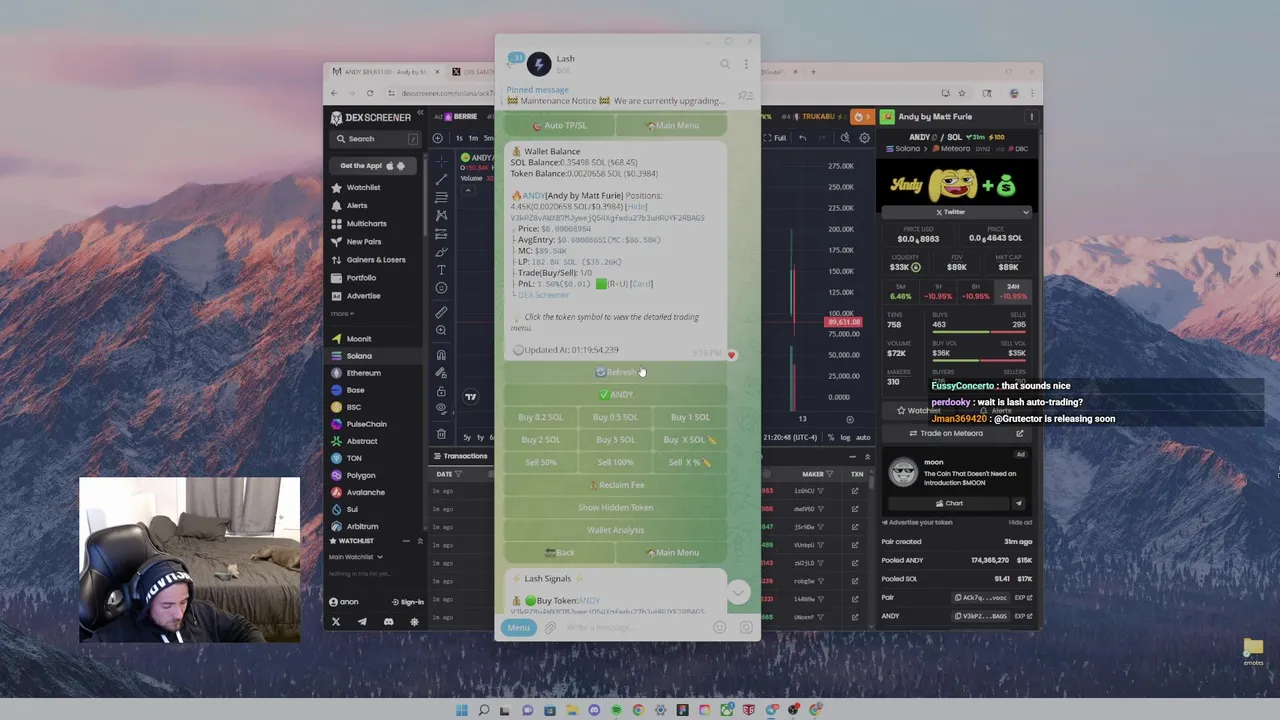The width and height of the screenshot is (1280, 720).
Task: Select the 1m chart timeframe
Action: click(x=474, y=138)
